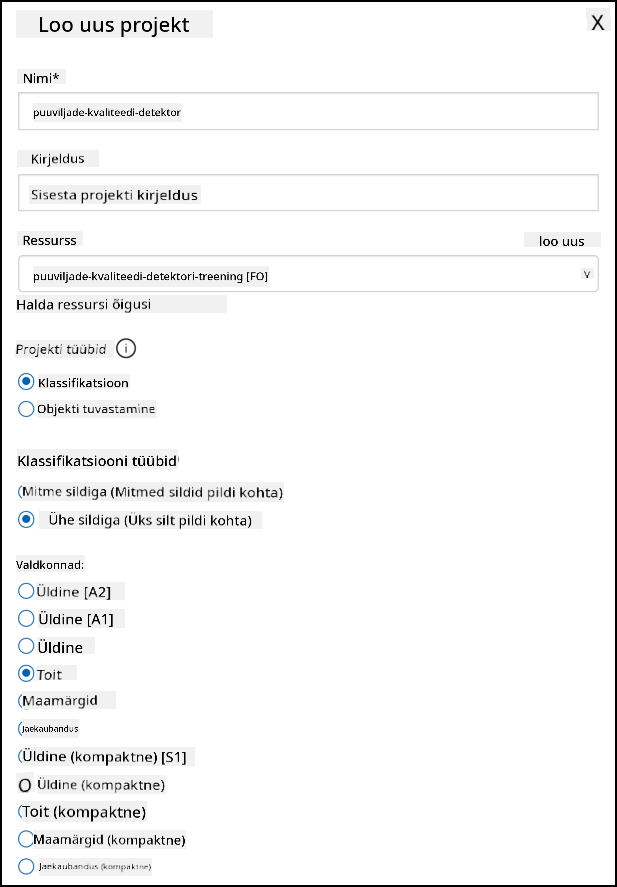Select the Üldine [A1] domain

26,619
